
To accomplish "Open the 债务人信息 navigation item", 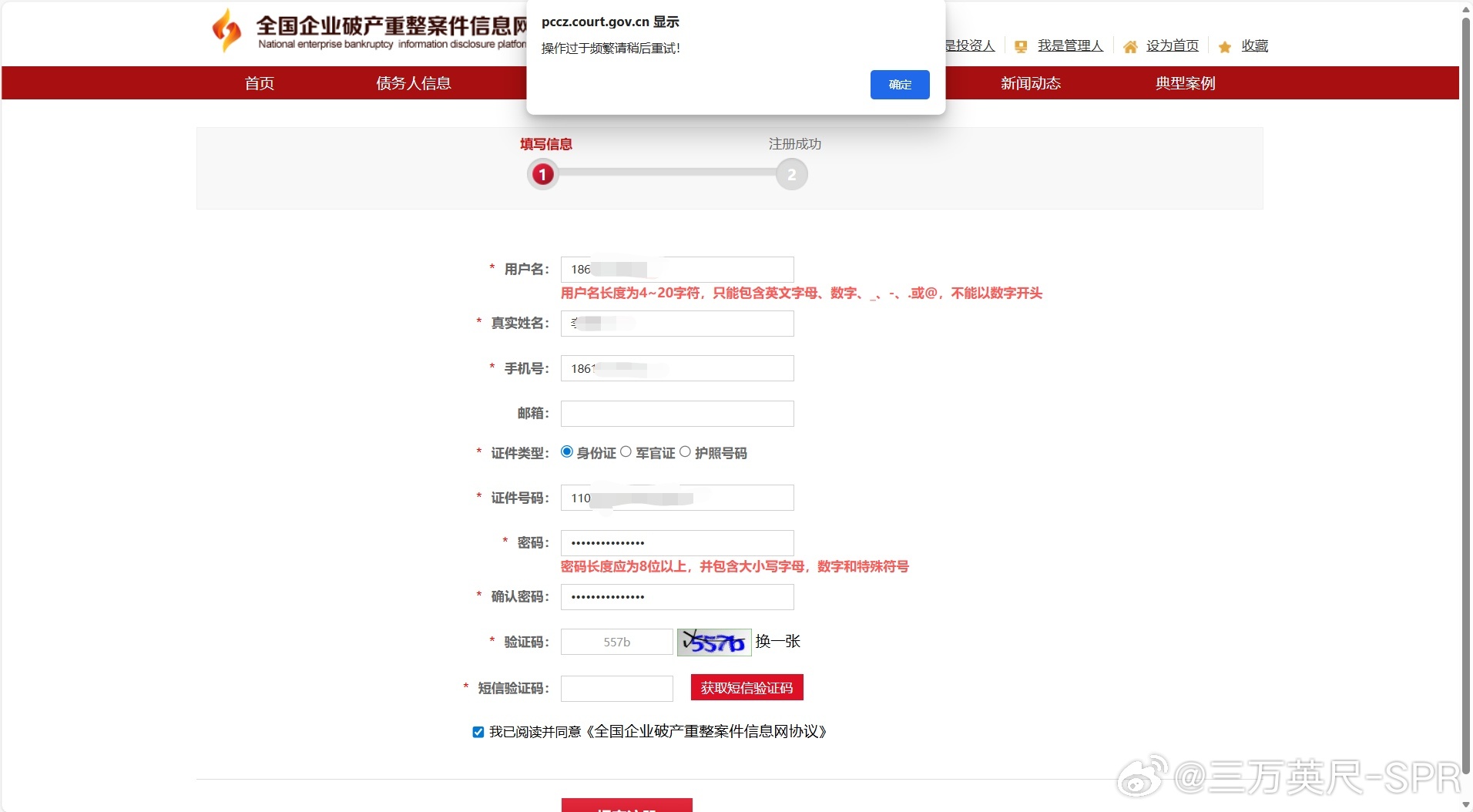I will 414,83.
